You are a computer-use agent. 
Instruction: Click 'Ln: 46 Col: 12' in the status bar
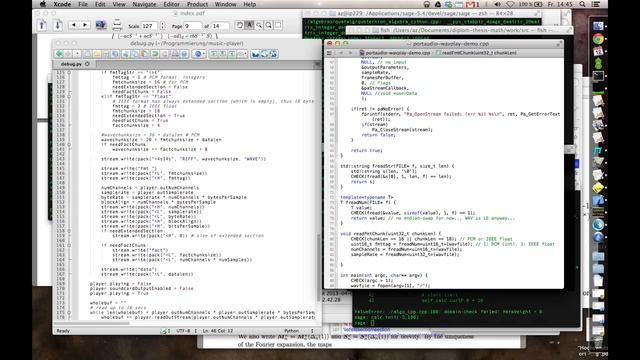(218, 331)
